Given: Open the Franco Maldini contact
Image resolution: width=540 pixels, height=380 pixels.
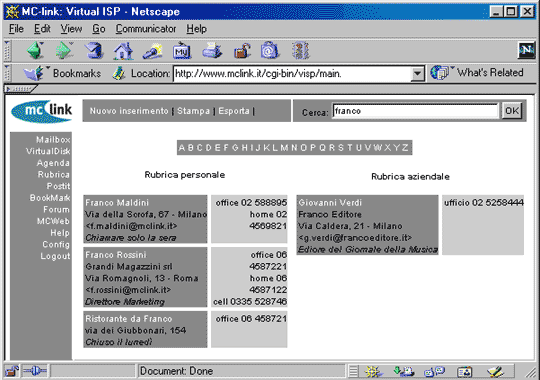Looking at the screenshot, I should click(x=117, y=203).
